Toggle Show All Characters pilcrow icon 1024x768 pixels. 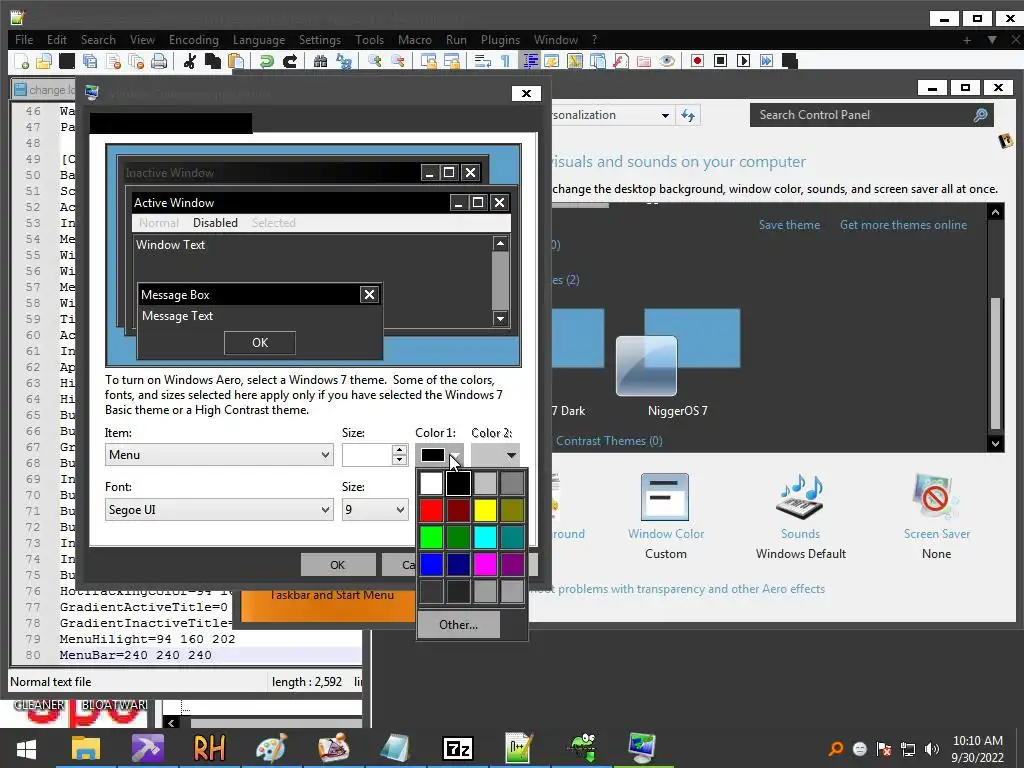point(505,61)
